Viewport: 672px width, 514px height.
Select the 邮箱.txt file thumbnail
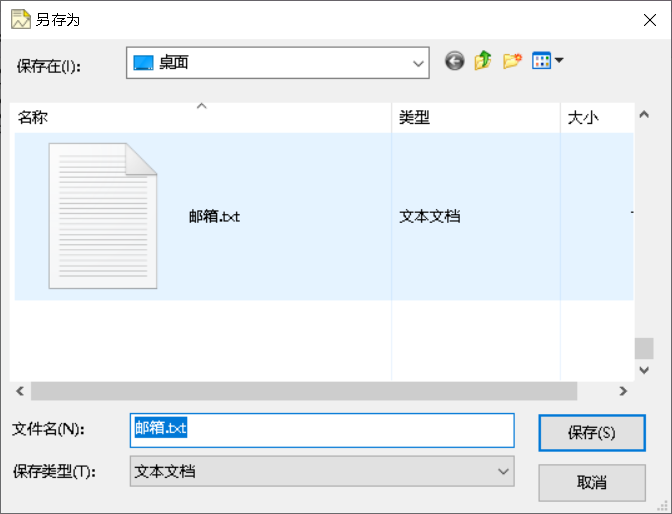[x=103, y=216]
